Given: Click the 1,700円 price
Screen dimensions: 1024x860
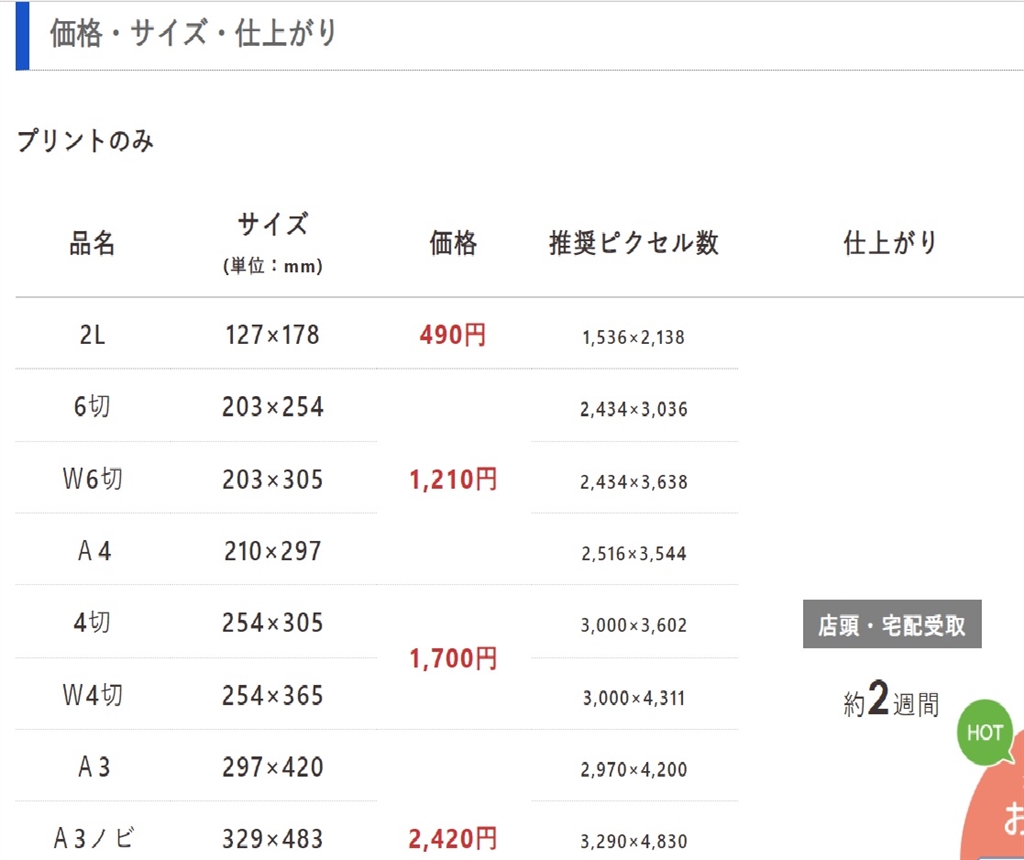Looking at the screenshot, I should [453, 658].
